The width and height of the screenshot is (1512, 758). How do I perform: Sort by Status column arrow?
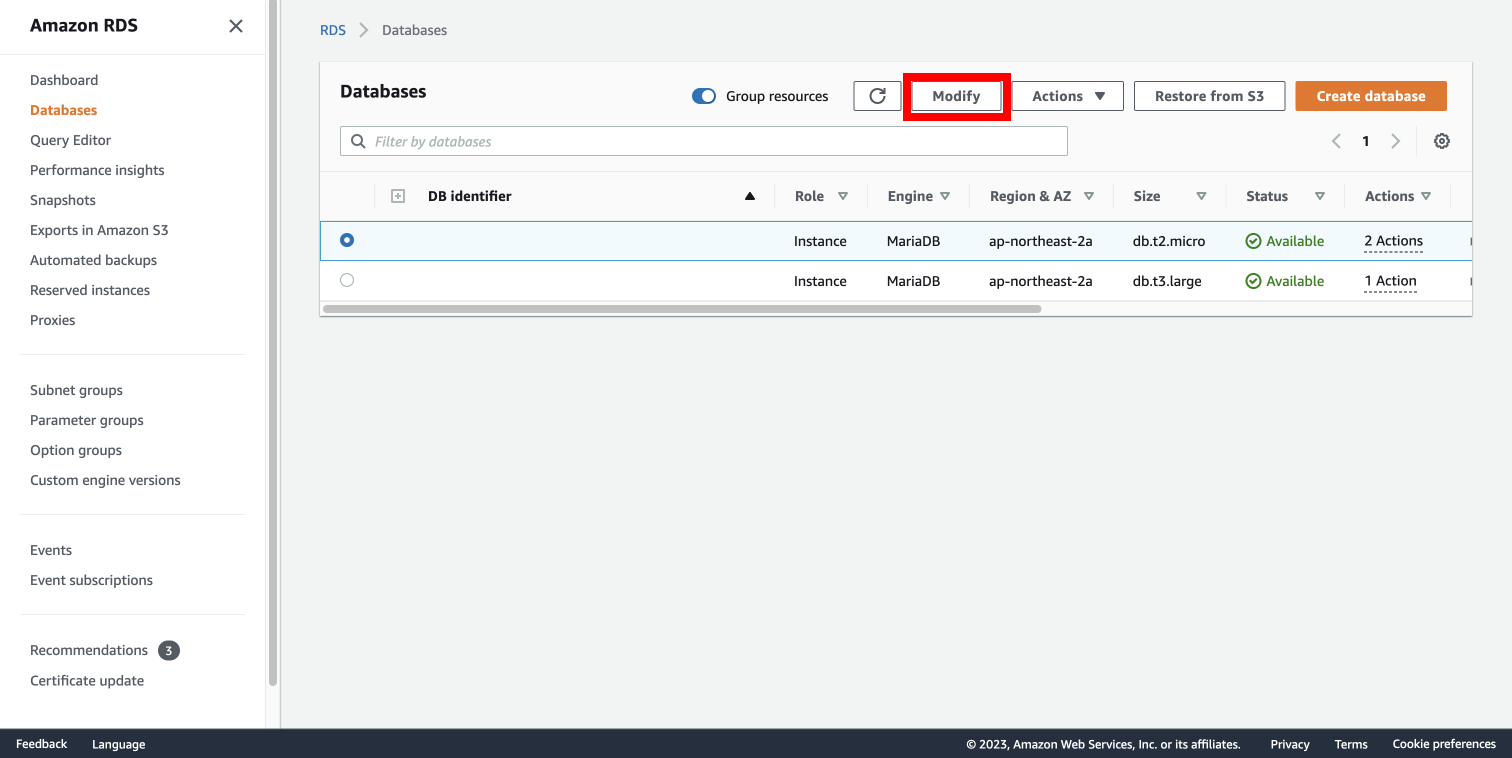point(1320,196)
